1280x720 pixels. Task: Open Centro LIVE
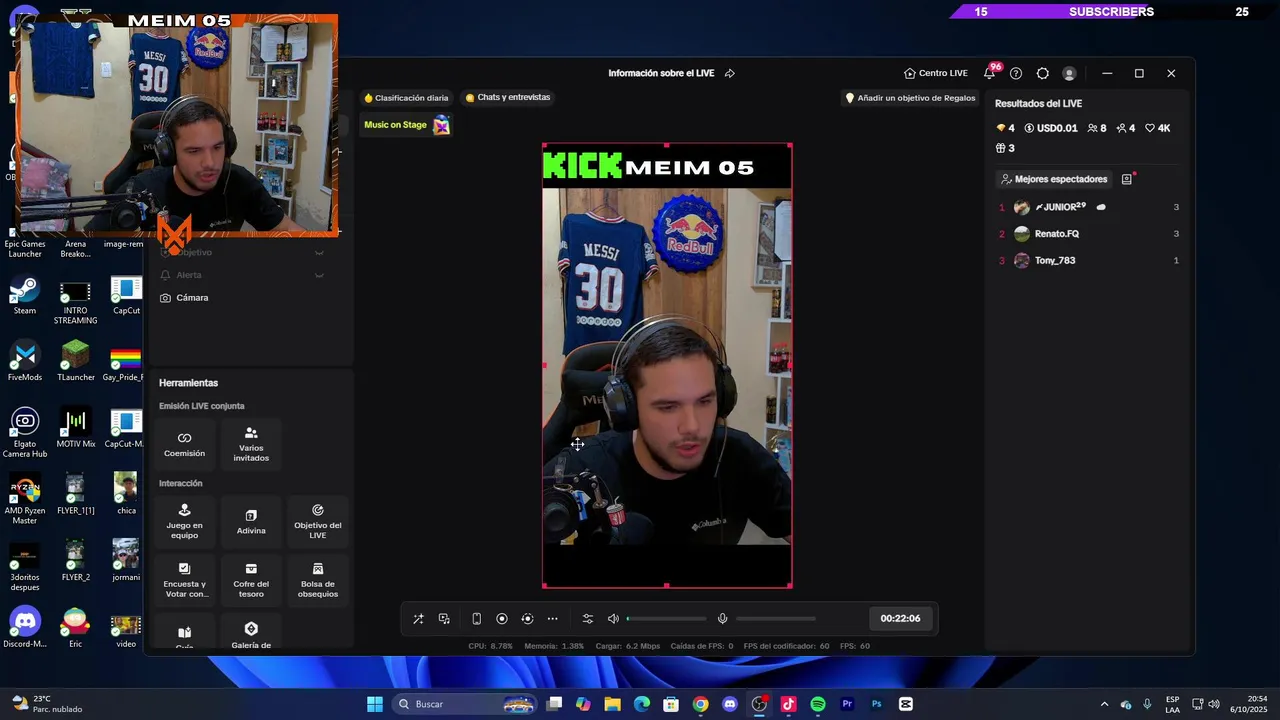[x=936, y=73]
